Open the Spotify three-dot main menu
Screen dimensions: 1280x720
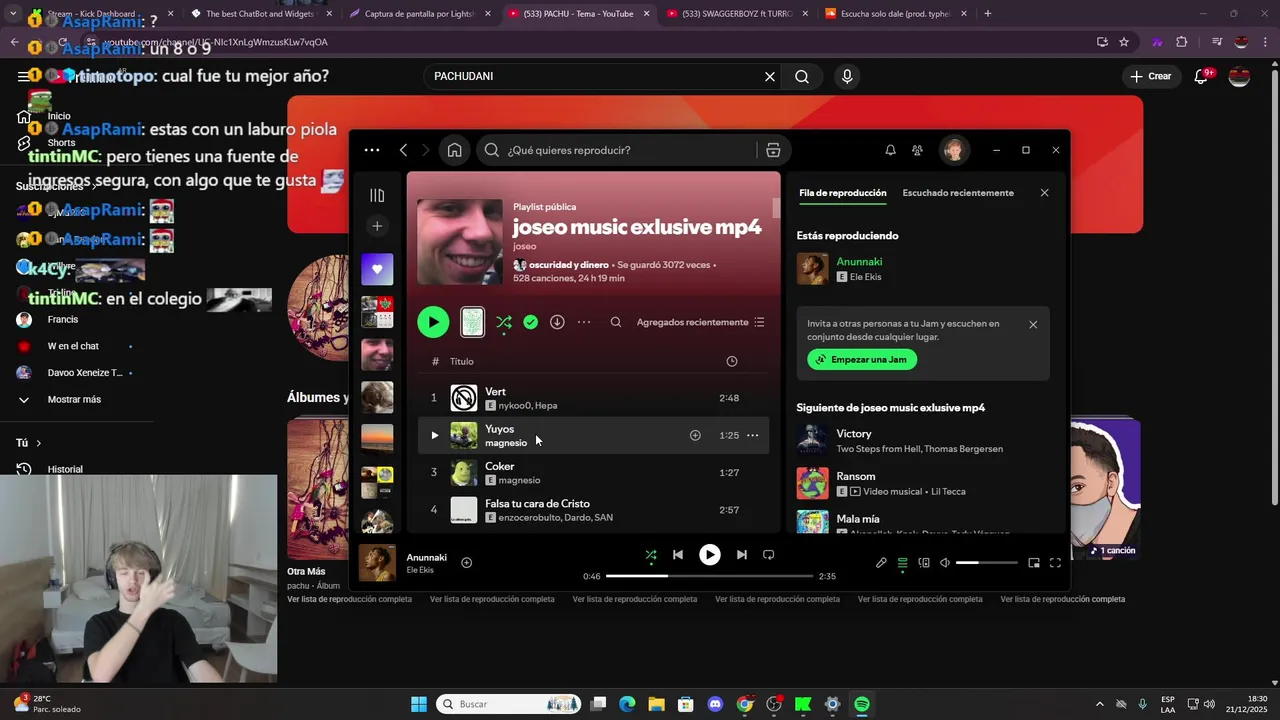click(x=372, y=150)
